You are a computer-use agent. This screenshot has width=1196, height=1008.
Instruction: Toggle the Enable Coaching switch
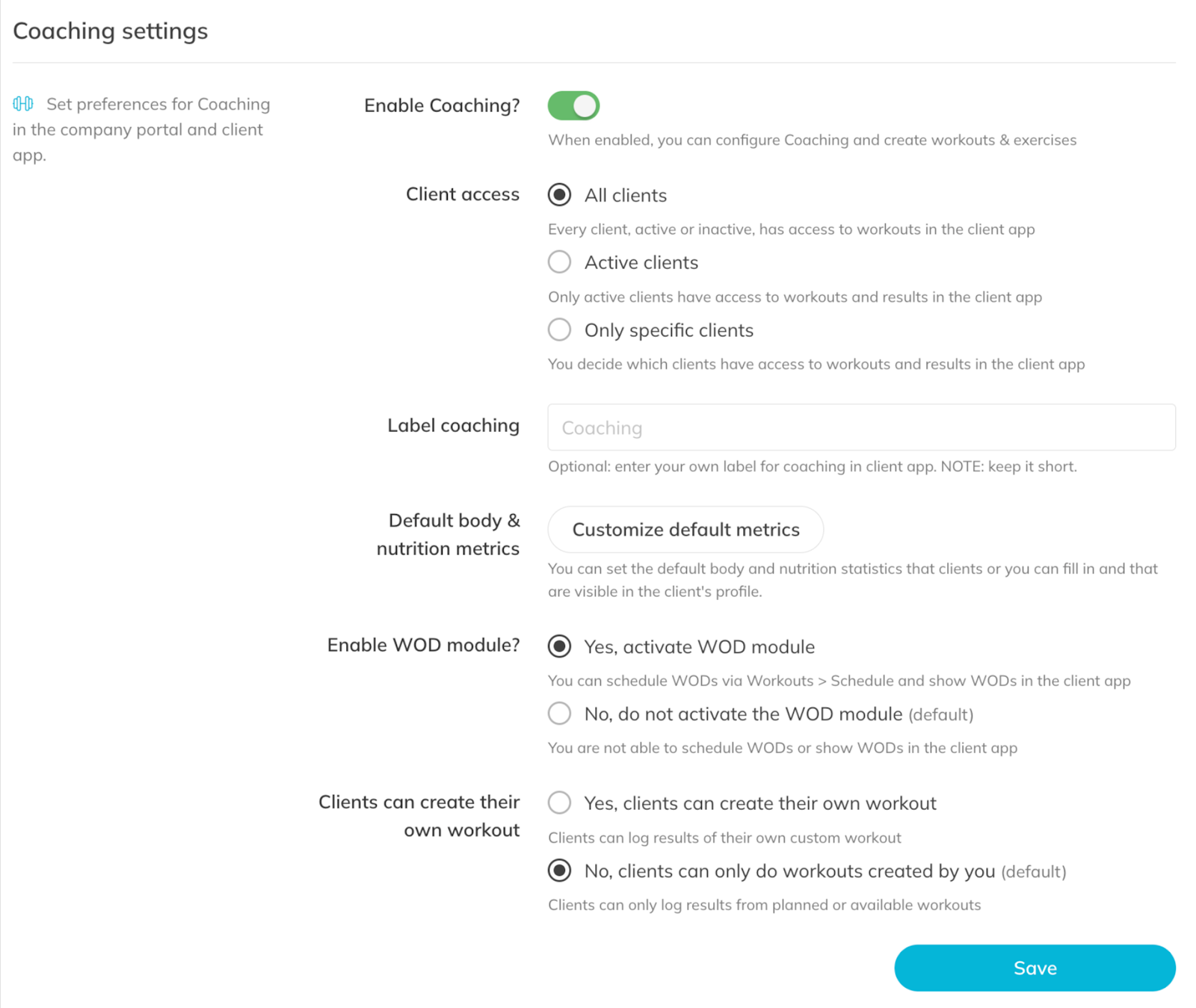(573, 105)
